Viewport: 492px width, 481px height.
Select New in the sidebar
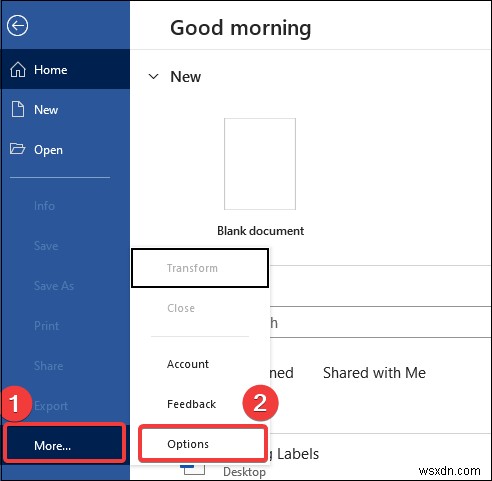point(65,109)
